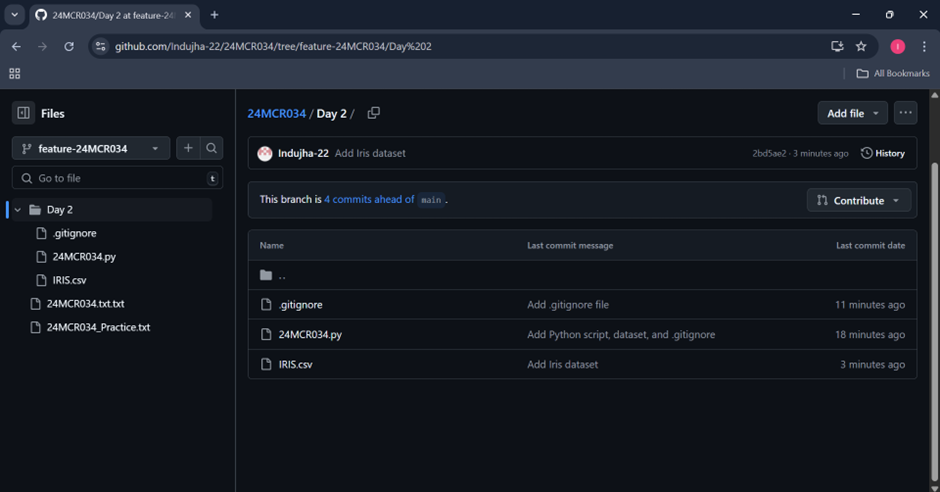Open the Chrome profile avatar

coord(897,46)
